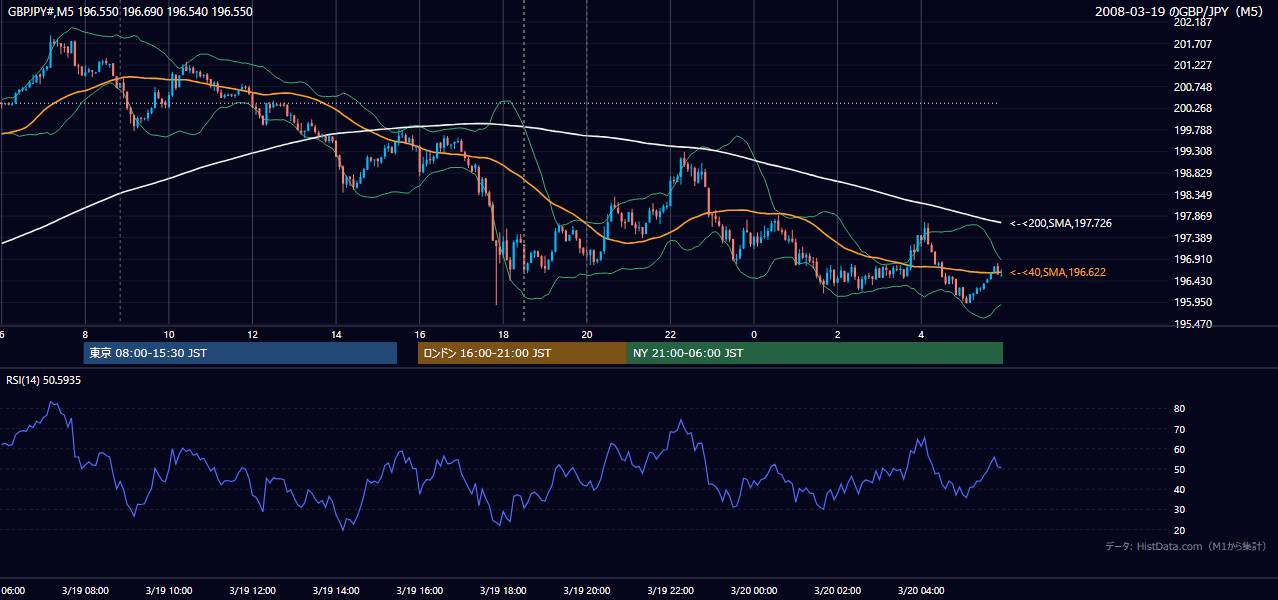
Task: Click price axis value 196.910
Action: 1192,259
